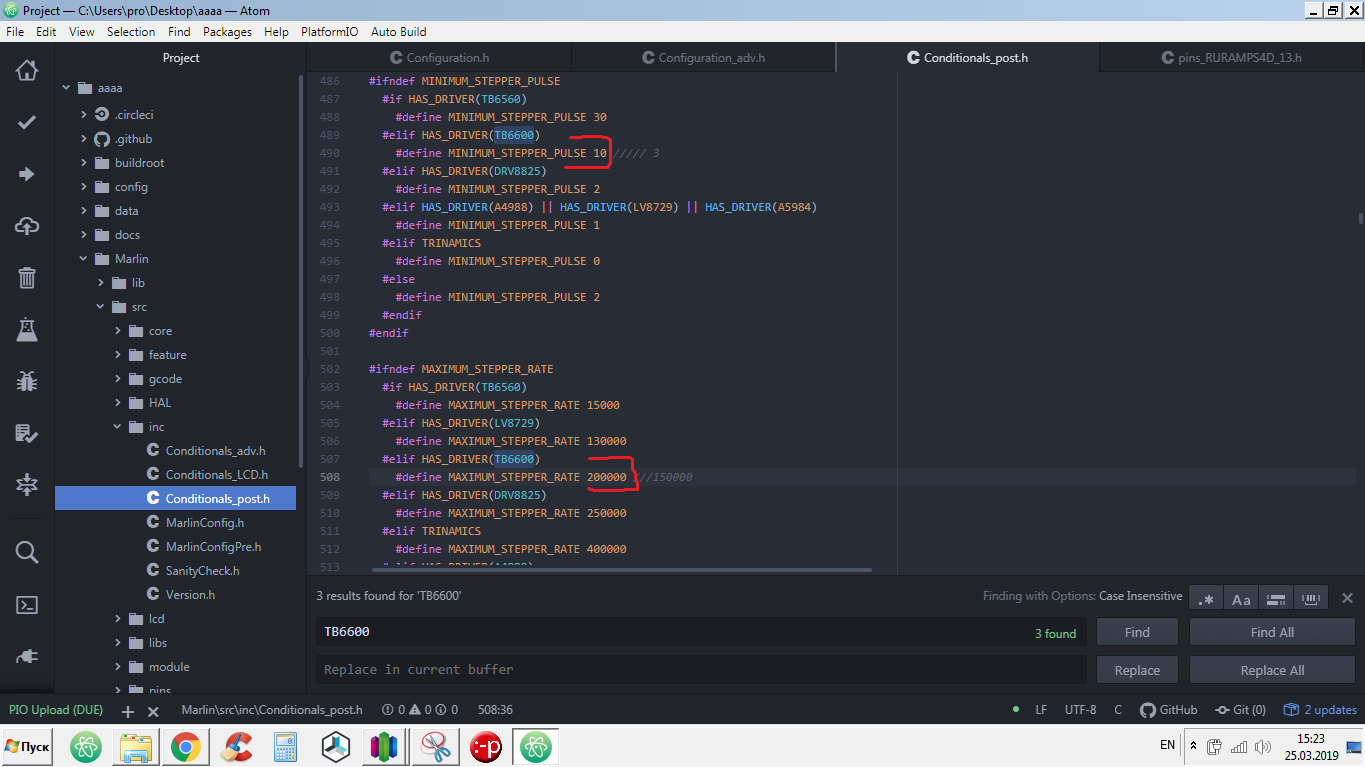Expand the buildroot folder

85,163
